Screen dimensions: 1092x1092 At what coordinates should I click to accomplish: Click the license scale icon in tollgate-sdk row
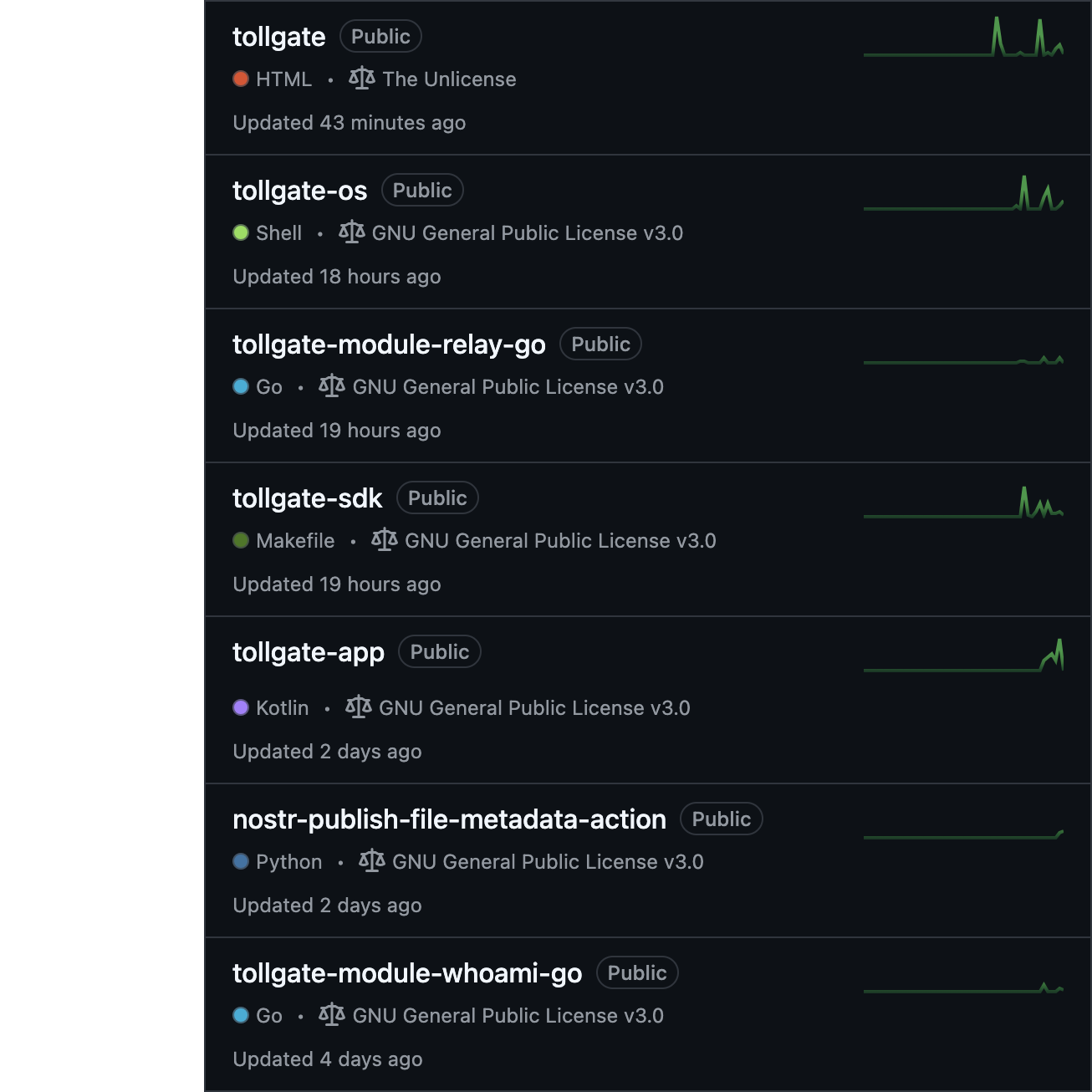385,540
